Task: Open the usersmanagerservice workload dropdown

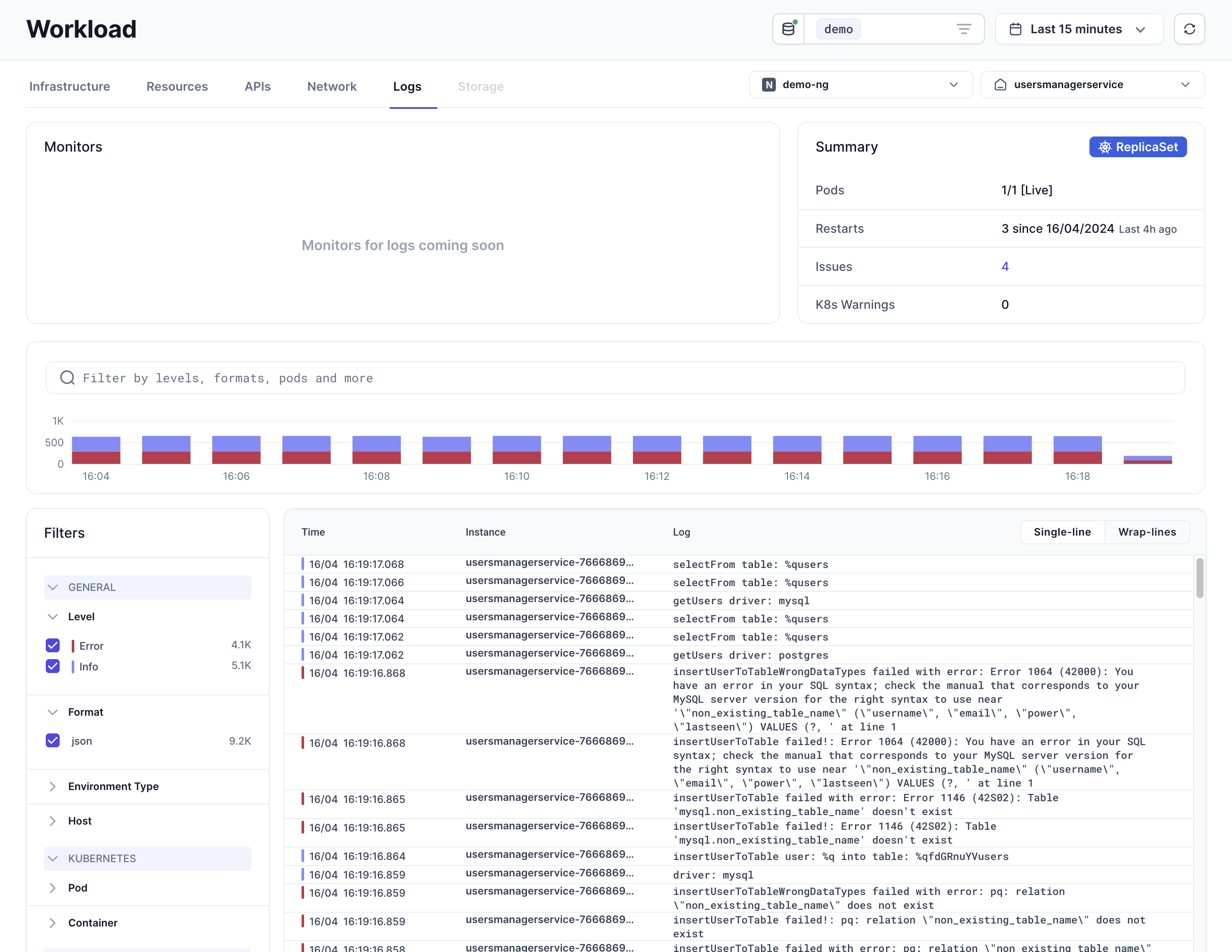Action: pyautogui.click(x=1092, y=85)
